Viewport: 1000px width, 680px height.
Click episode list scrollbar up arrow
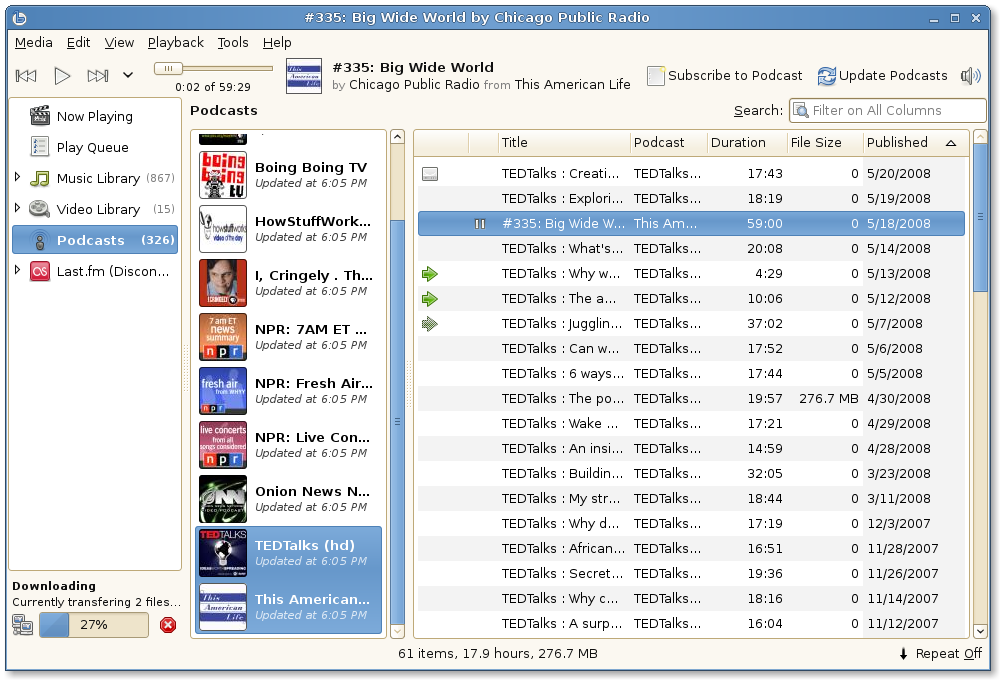[980, 137]
